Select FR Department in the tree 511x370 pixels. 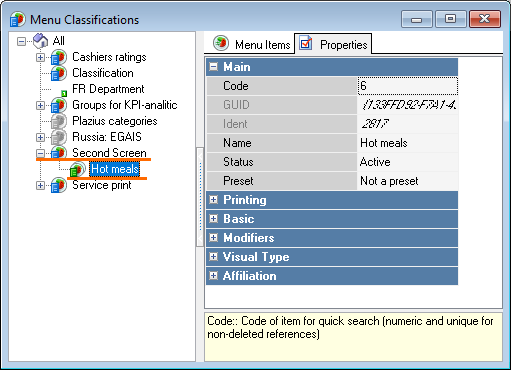click(x=108, y=89)
